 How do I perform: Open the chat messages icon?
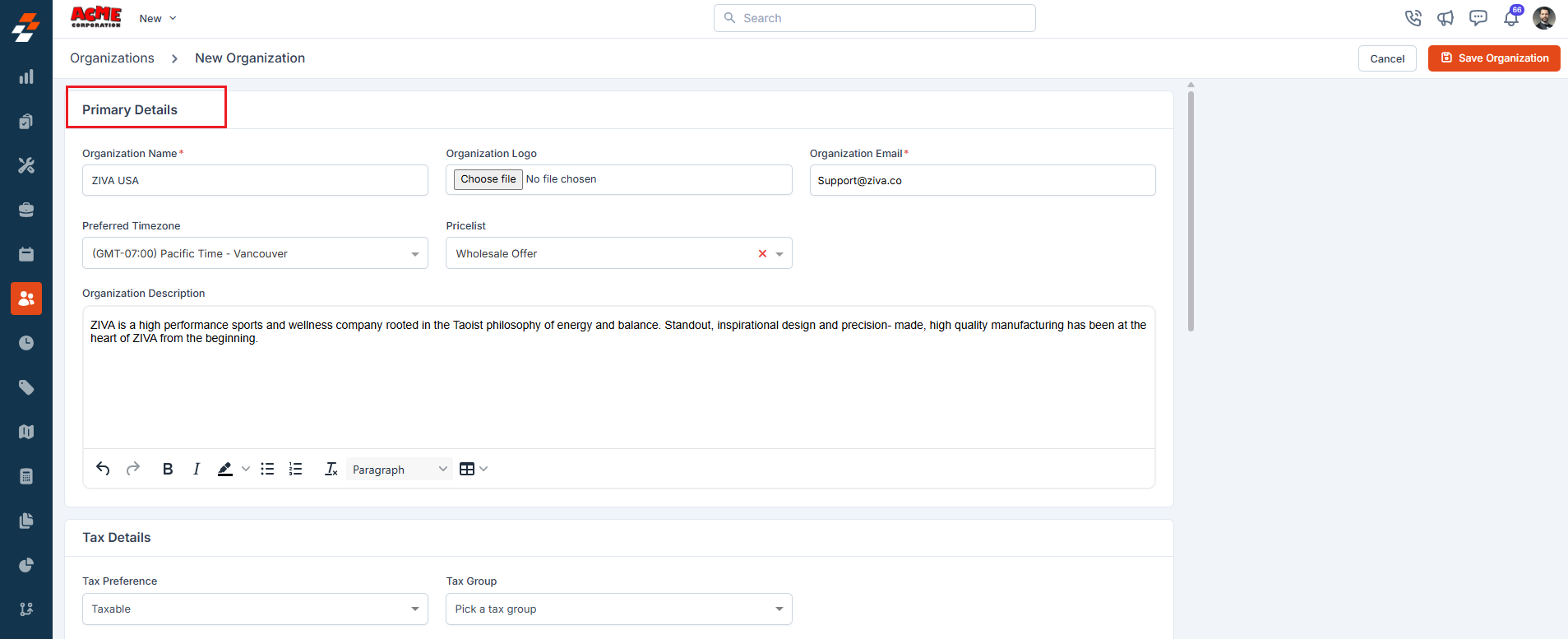point(1478,18)
